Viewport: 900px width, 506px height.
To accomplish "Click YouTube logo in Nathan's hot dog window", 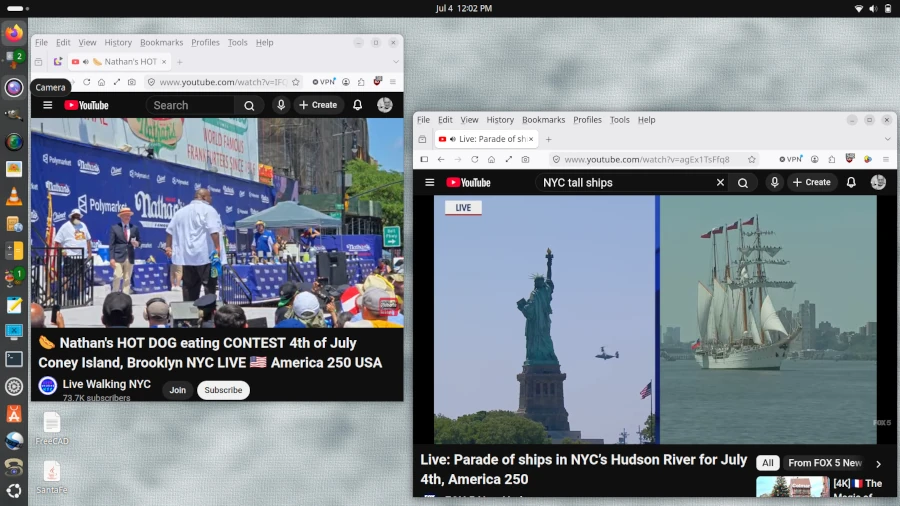I will click(87, 105).
